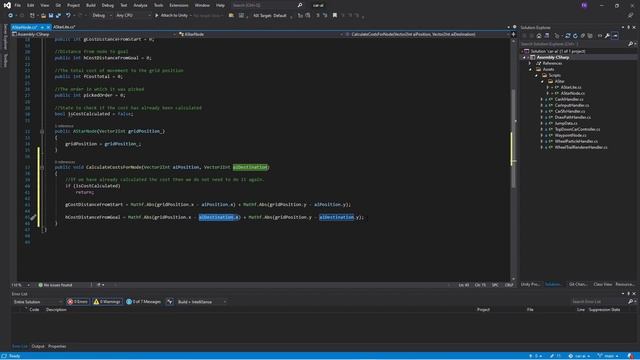Switch to the AStarLite.cs tab

[x=64, y=27]
